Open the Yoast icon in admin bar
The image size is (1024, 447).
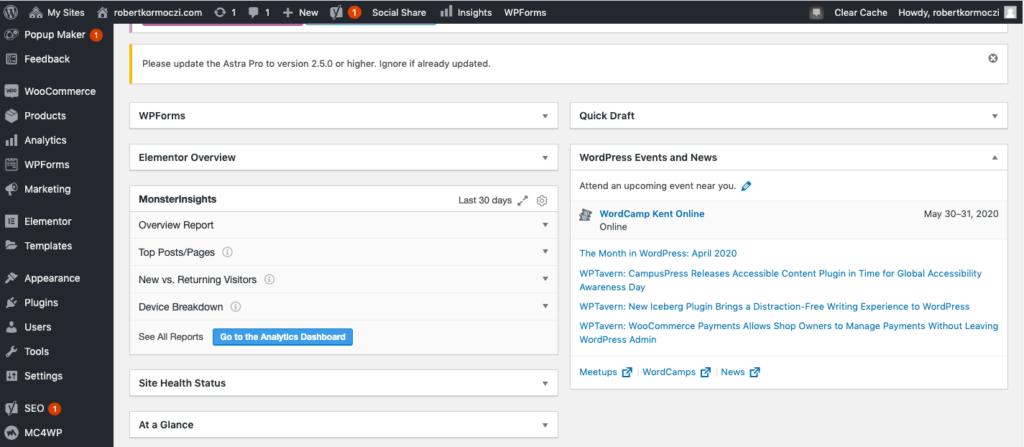pos(337,12)
